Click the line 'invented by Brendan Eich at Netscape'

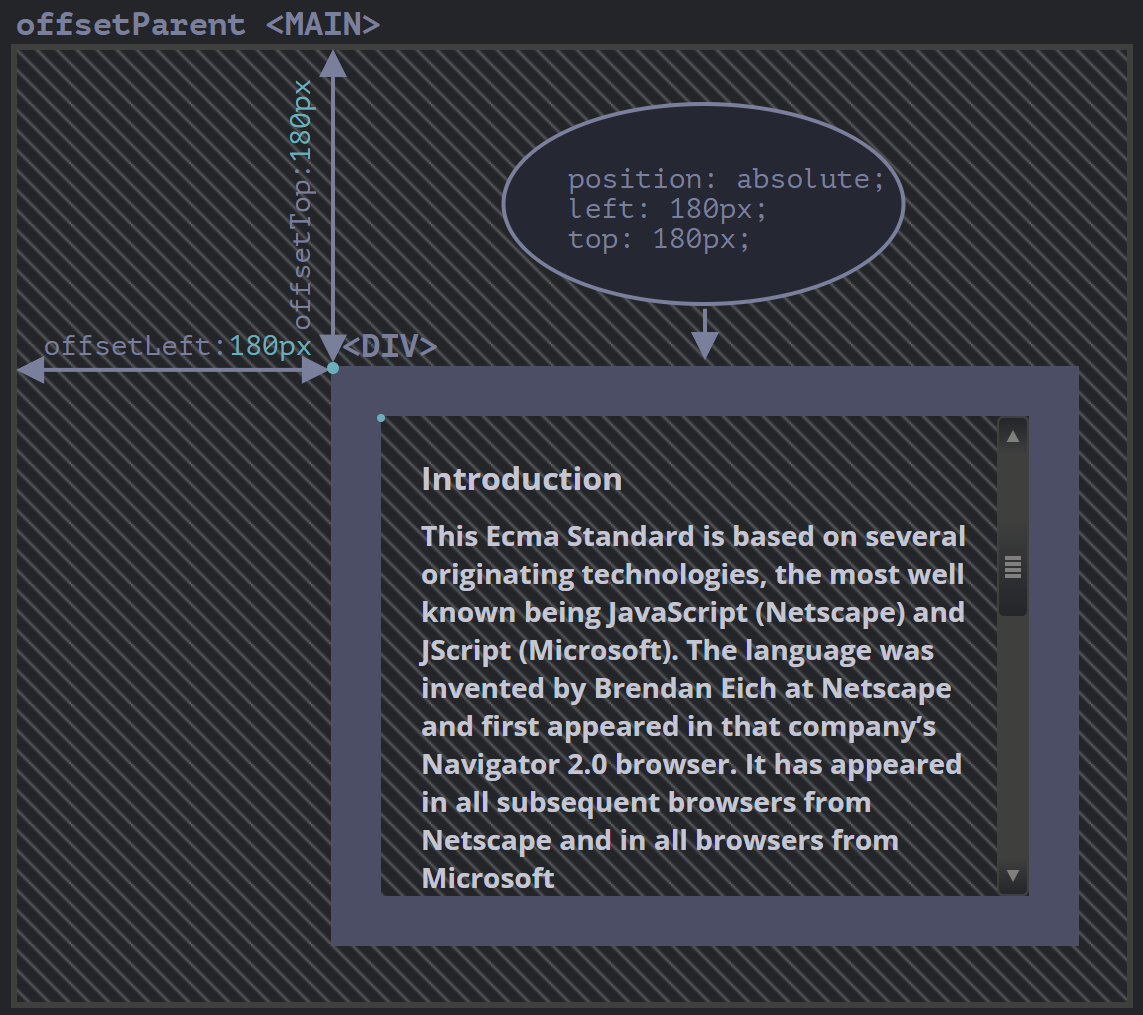click(686, 688)
